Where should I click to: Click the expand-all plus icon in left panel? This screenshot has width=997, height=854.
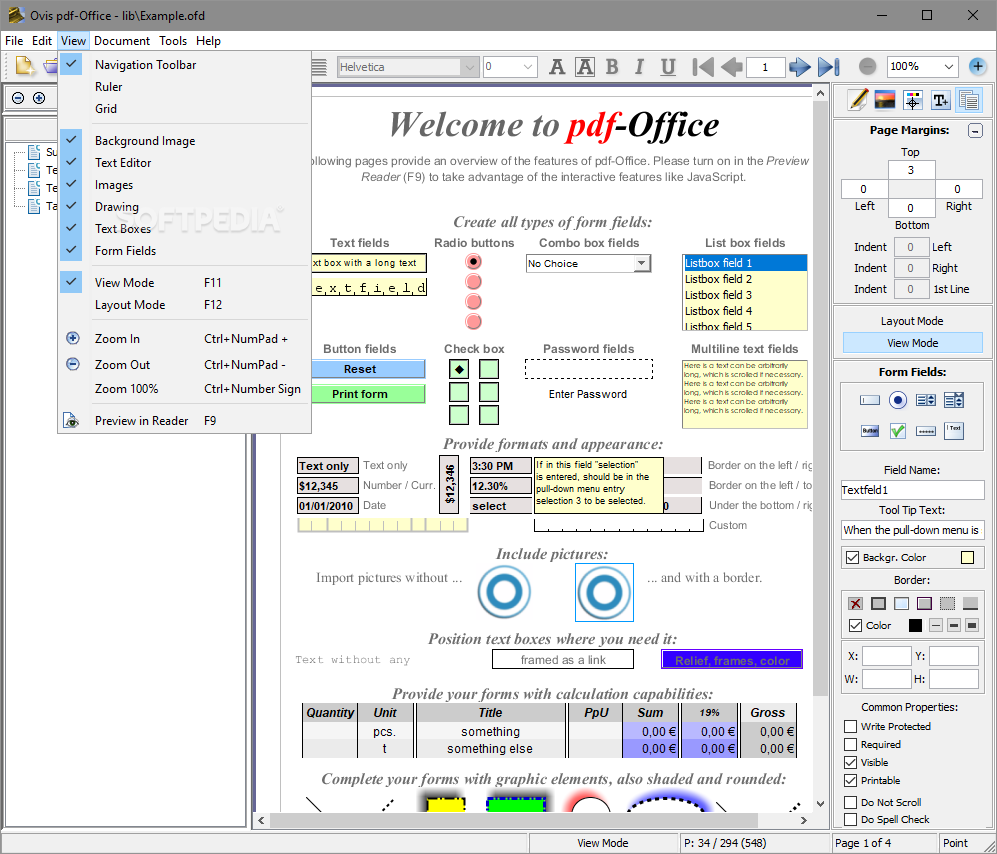(39, 98)
